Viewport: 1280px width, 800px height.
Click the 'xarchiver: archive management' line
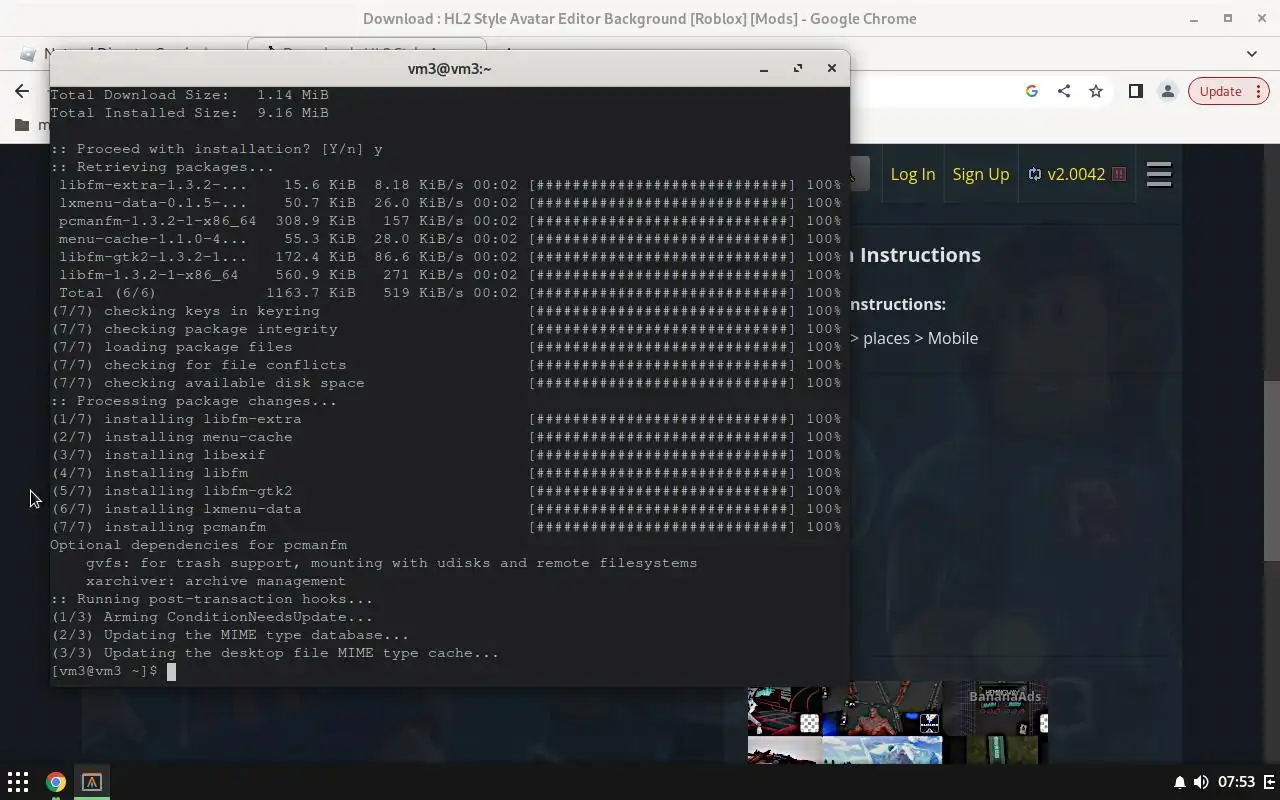coord(216,581)
